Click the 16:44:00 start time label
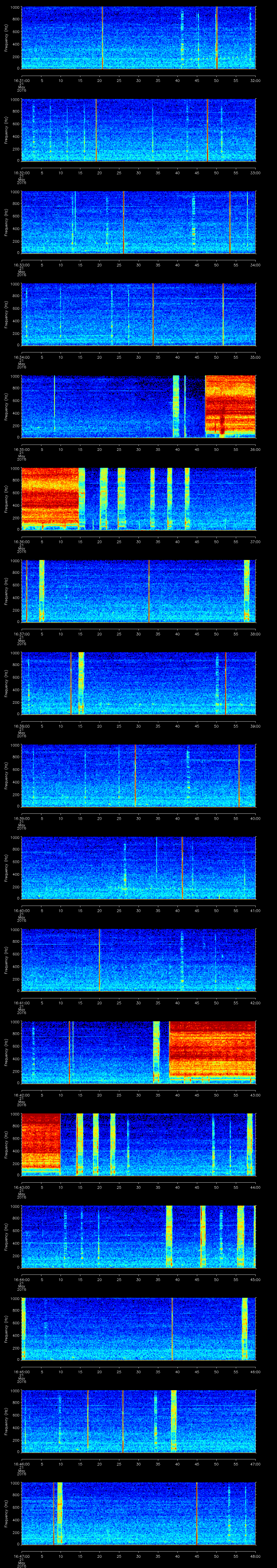The height and width of the screenshot is (1568, 277). (x=22, y=1279)
